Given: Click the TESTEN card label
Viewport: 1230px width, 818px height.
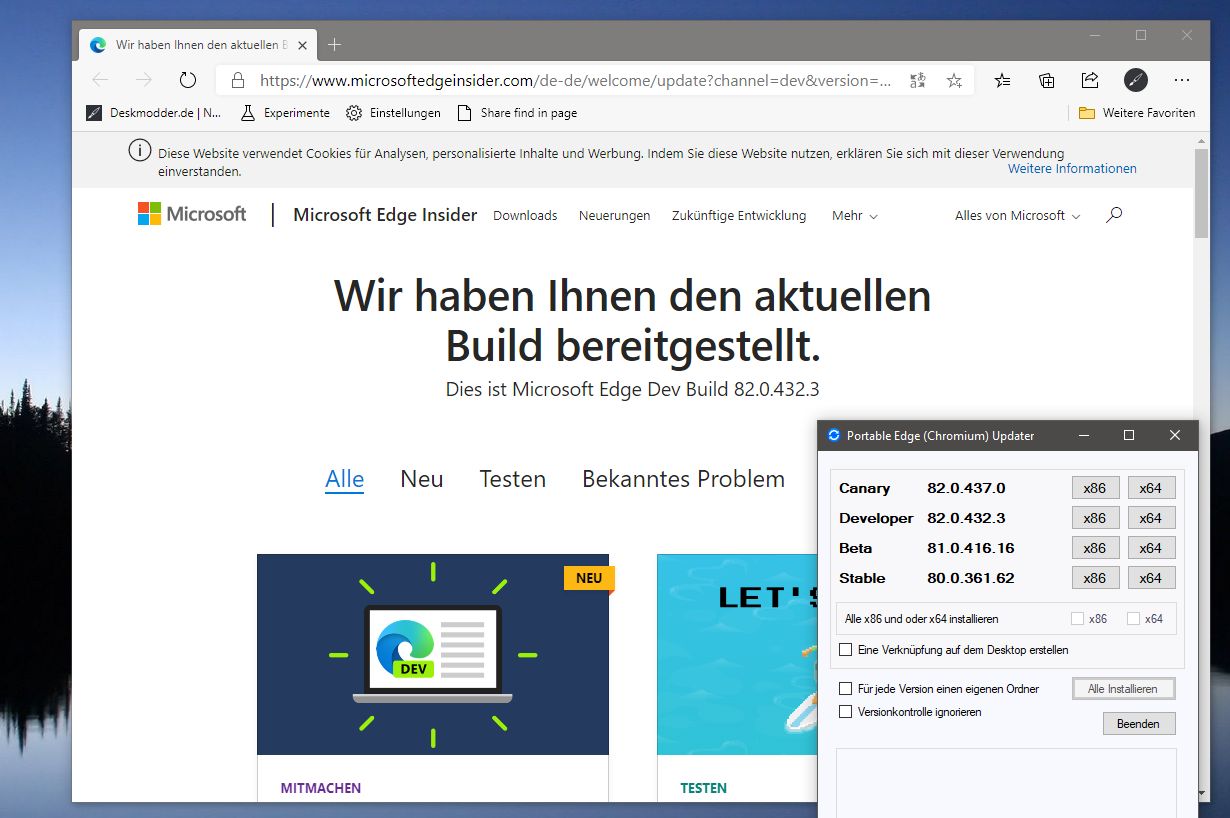Looking at the screenshot, I should tap(704, 788).
